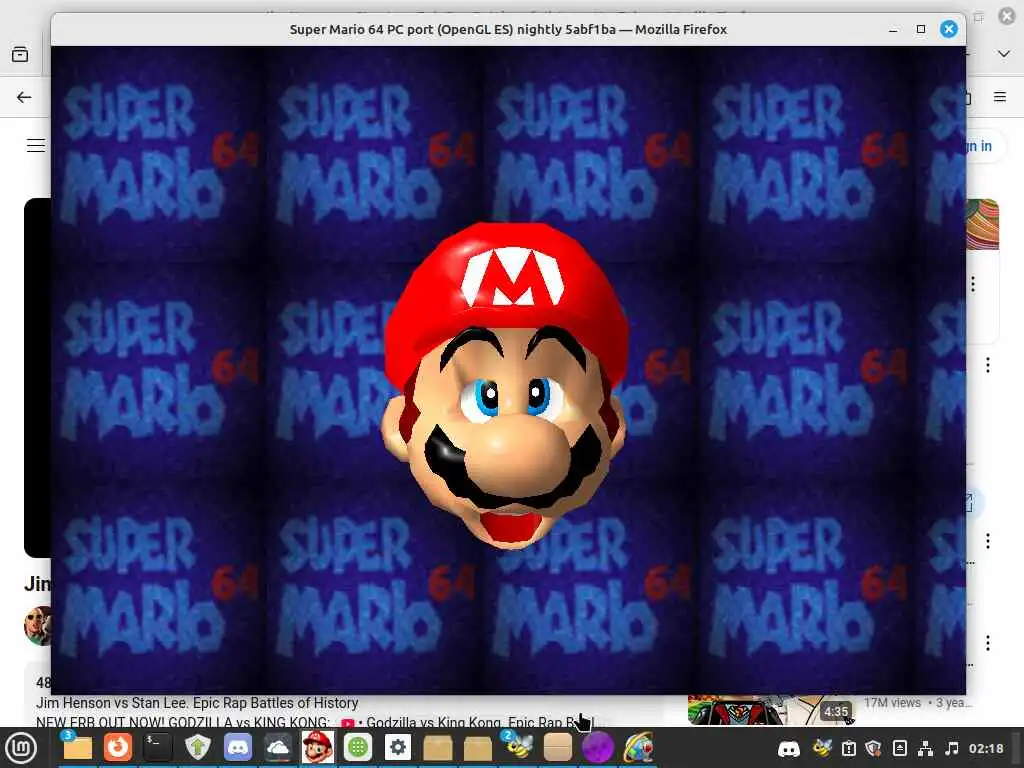Image resolution: width=1024 pixels, height=768 pixels.
Task: Click the bee icon in system tray
Action: pyautogui.click(x=822, y=748)
